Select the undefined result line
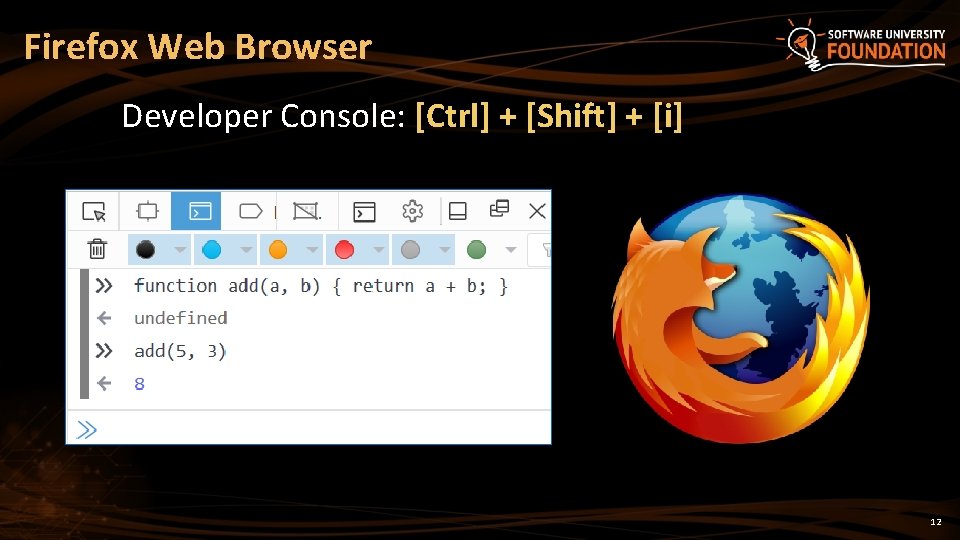 click(181, 318)
